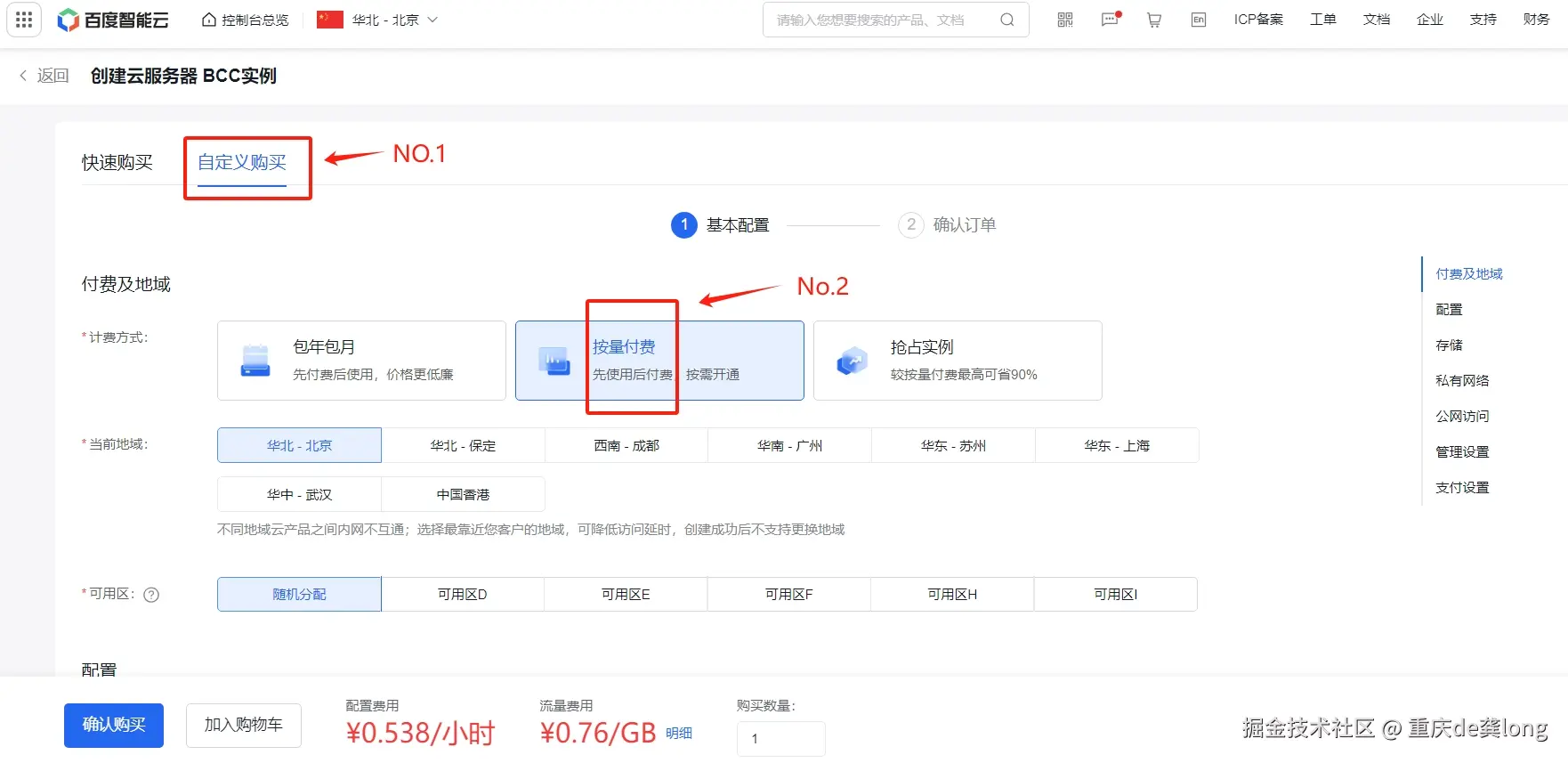Open the shopping cart icon
Viewport: 1568px width, 763px height.
tap(1154, 20)
